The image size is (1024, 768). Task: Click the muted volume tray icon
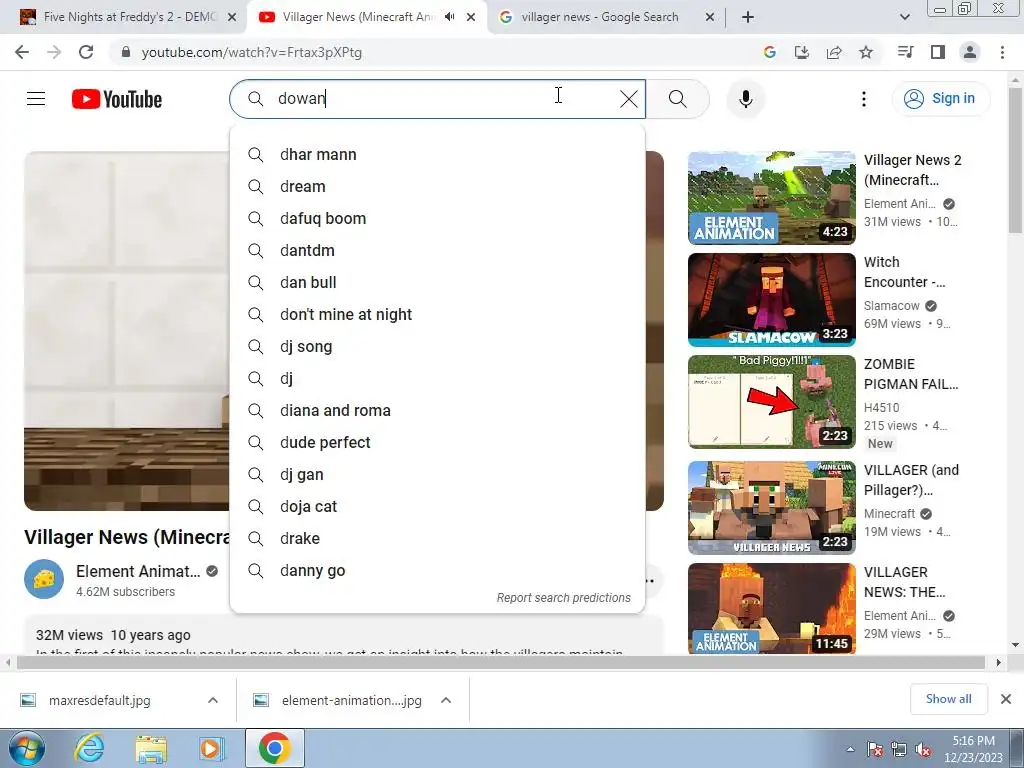pos(923,750)
